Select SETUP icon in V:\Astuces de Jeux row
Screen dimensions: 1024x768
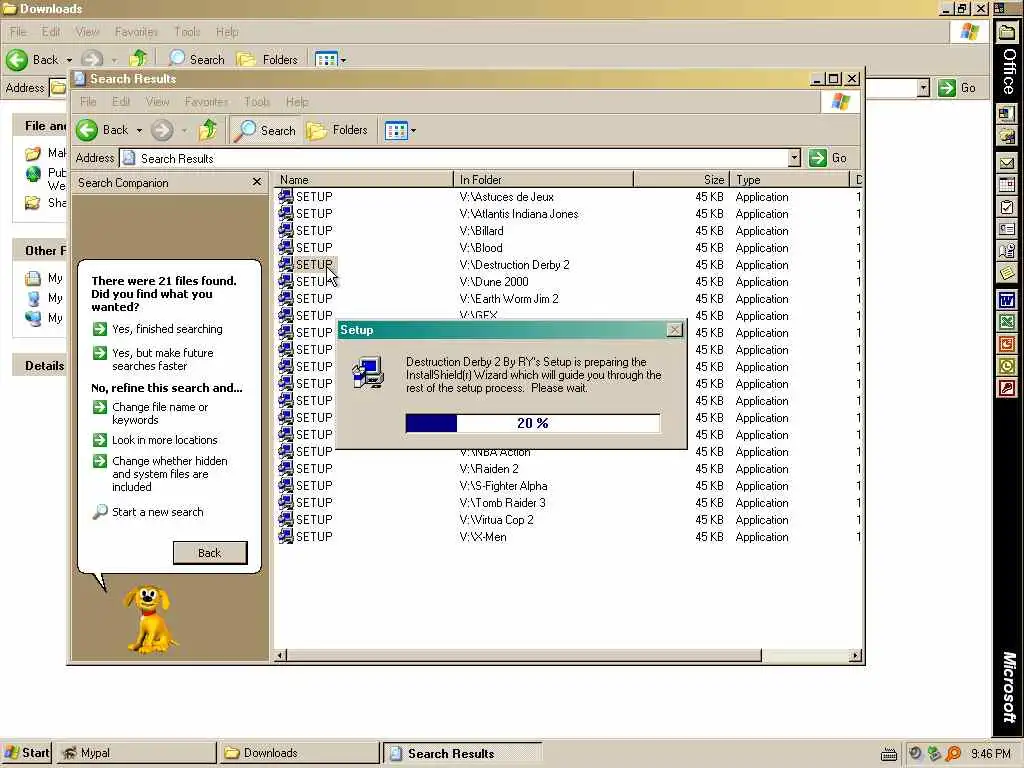click(285, 197)
